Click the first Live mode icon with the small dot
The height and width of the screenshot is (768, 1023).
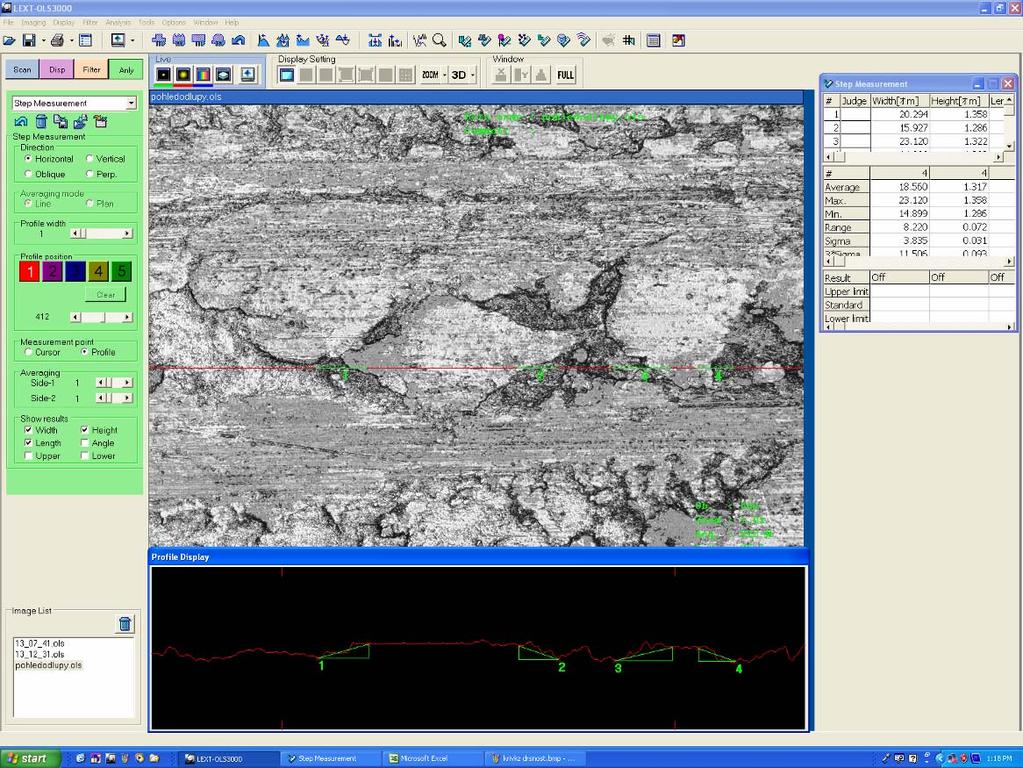pyautogui.click(x=163, y=75)
